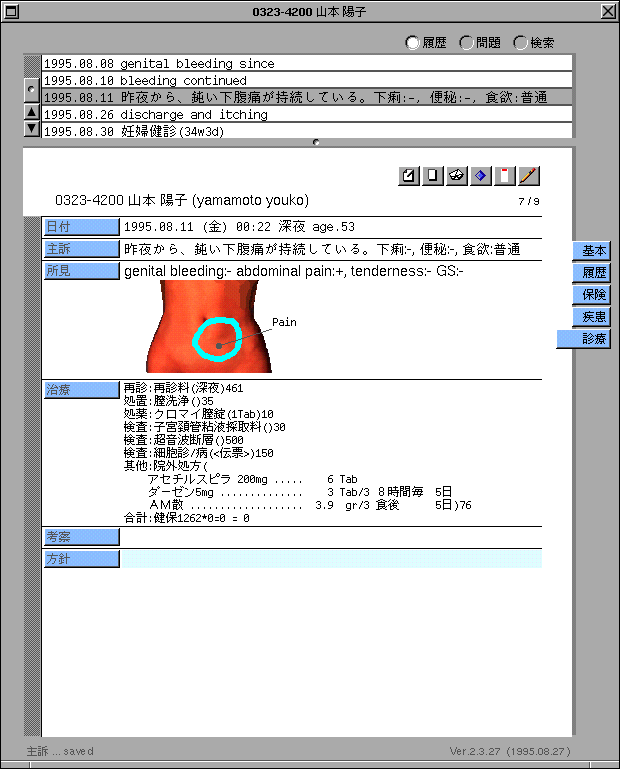This screenshot has height=769, width=620.
Task: Click the blank page icon
Action: tap(433, 176)
